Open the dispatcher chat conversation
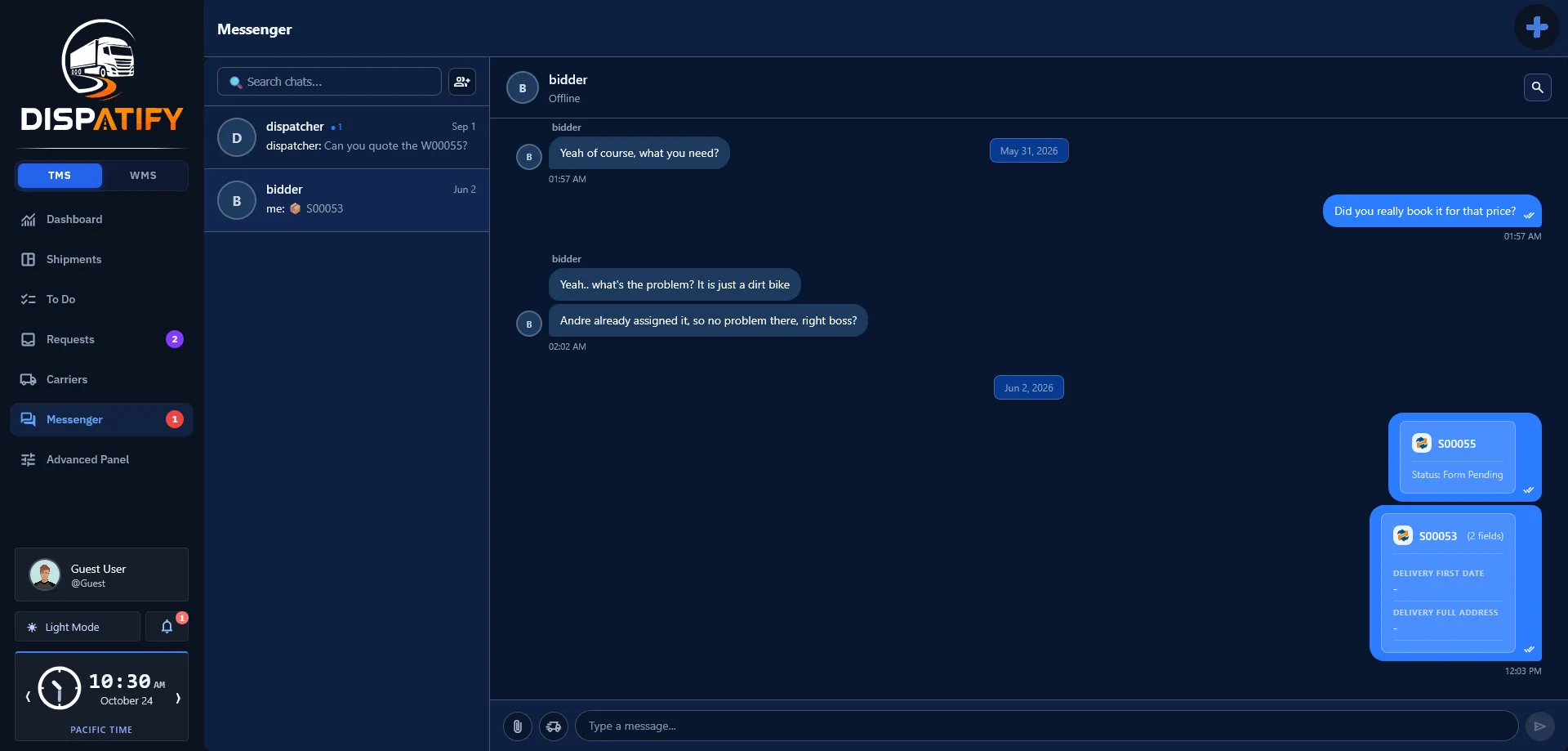Viewport: 1568px width, 751px height. coord(346,137)
